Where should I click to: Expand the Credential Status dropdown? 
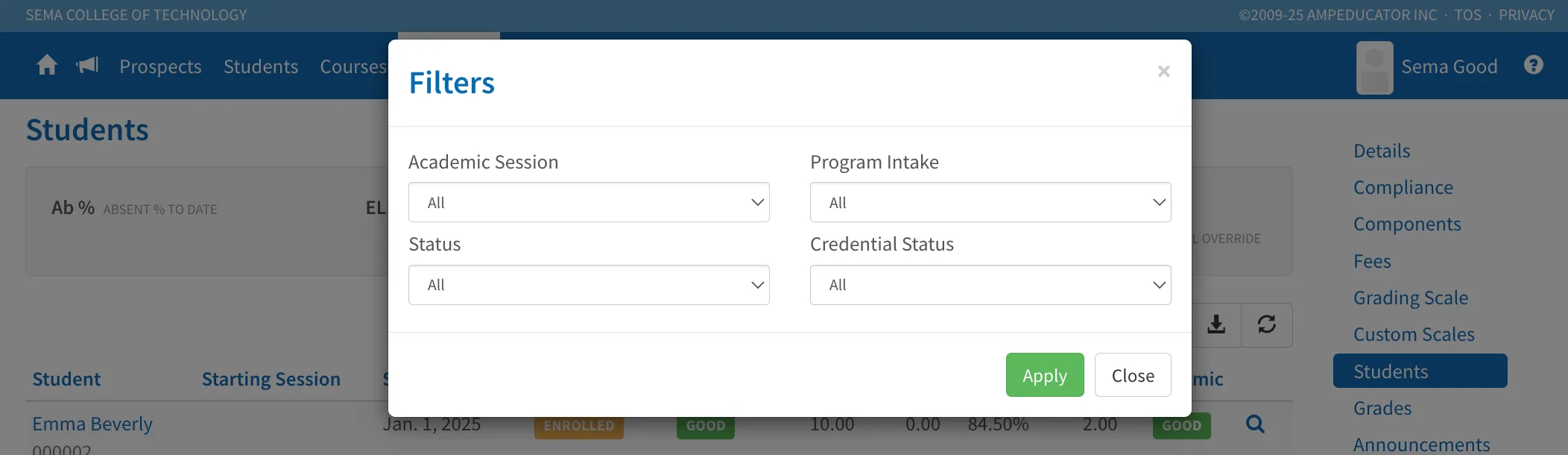pyautogui.click(x=990, y=285)
